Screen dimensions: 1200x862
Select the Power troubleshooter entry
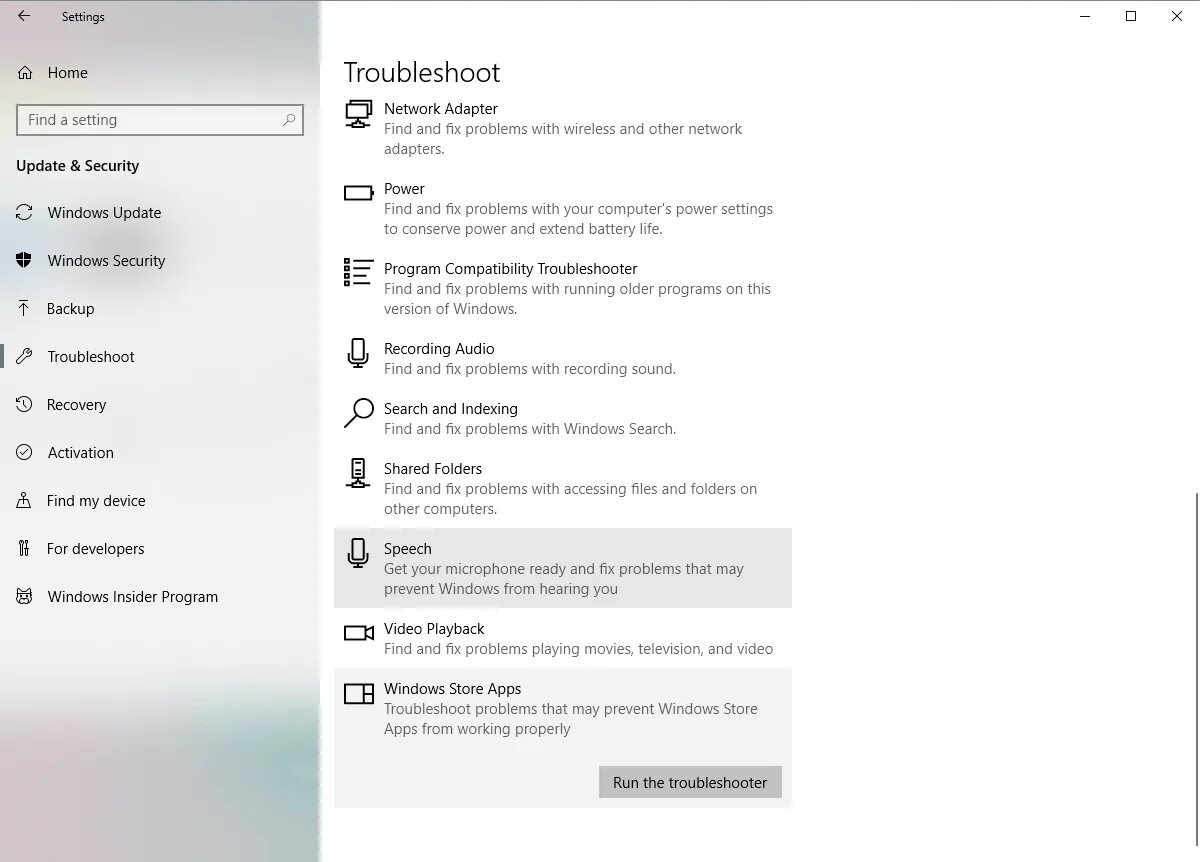563,208
